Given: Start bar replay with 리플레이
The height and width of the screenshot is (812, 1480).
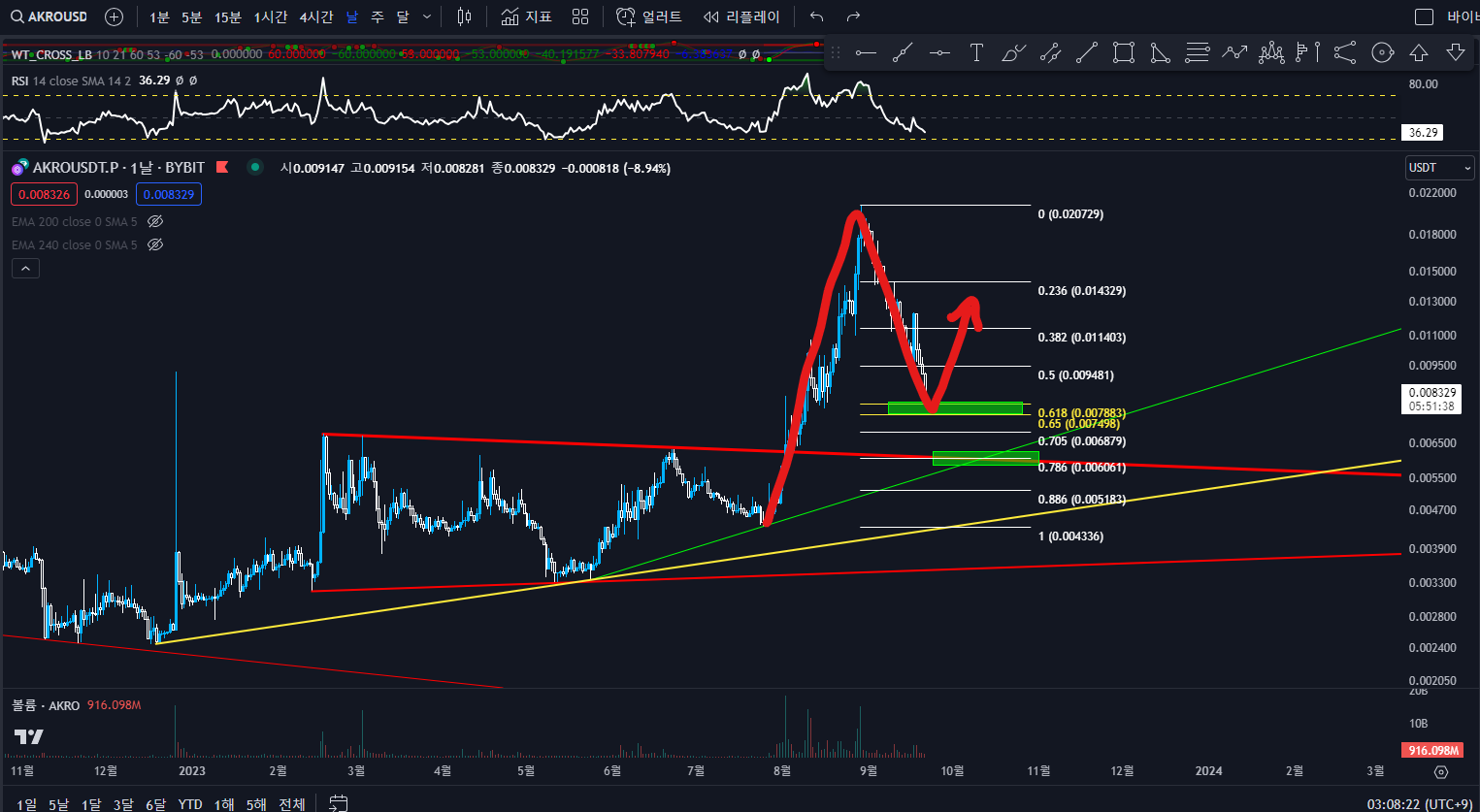Looking at the screenshot, I should (x=741, y=16).
